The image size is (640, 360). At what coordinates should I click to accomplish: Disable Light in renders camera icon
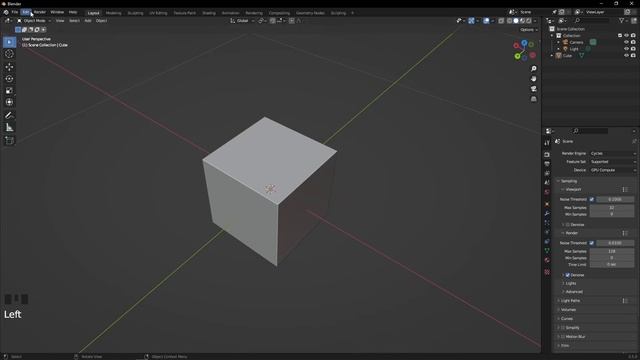(x=633, y=49)
